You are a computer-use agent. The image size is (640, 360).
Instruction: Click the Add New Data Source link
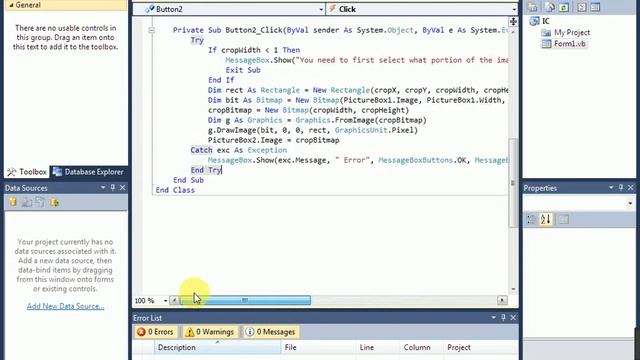click(x=65, y=306)
